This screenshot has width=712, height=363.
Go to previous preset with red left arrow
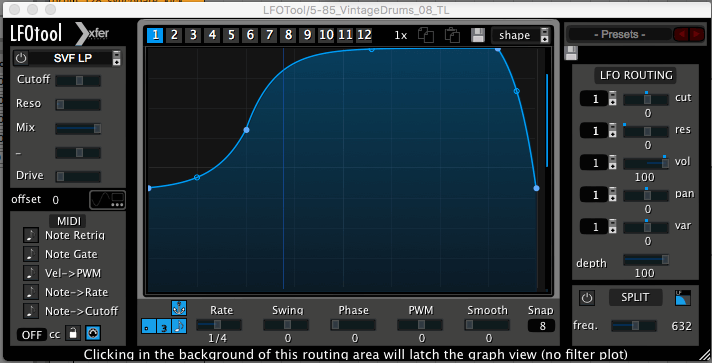pos(681,35)
